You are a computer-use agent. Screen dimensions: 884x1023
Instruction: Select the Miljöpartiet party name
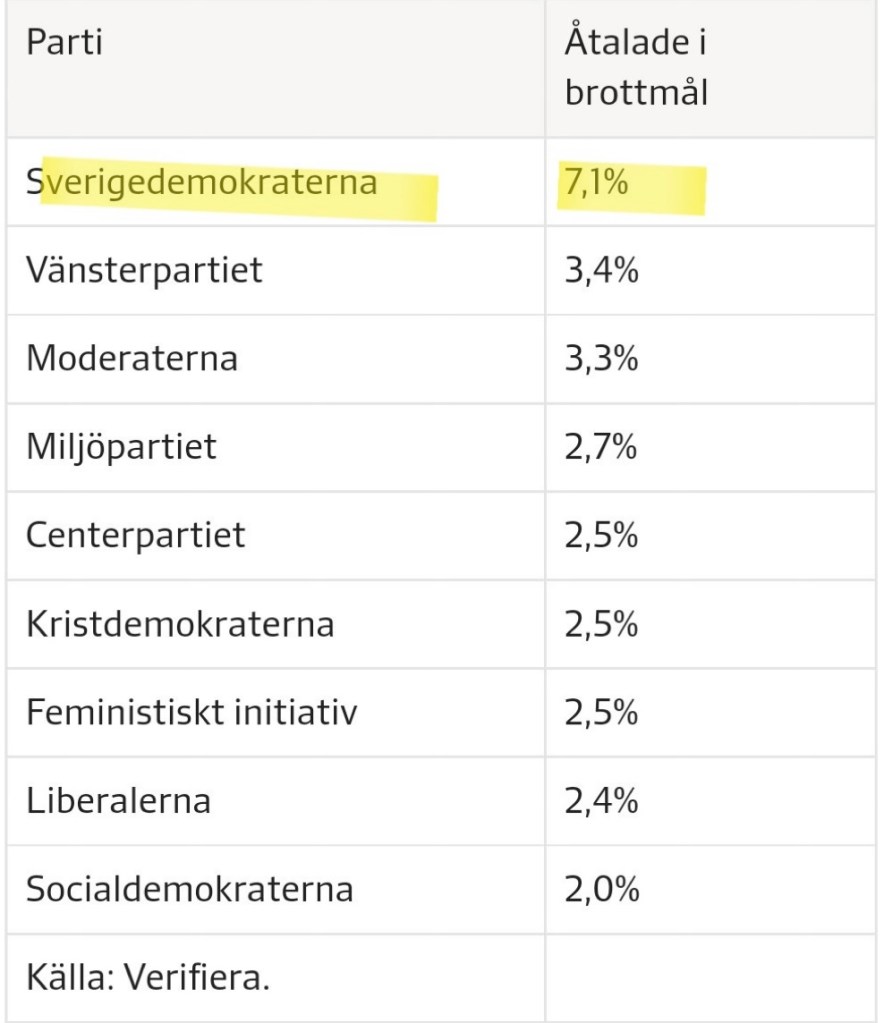click(x=121, y=446)
